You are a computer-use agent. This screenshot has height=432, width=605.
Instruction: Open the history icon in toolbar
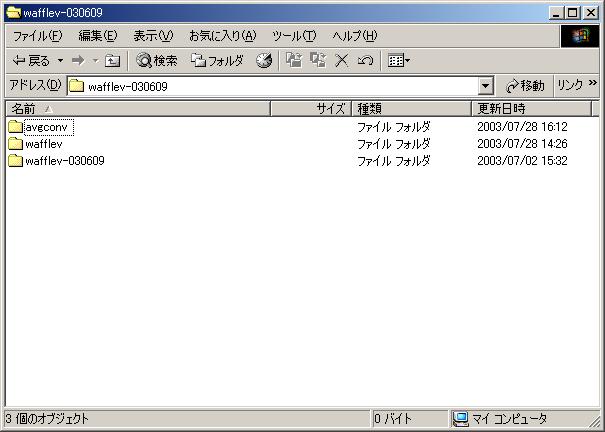point(264,61)
